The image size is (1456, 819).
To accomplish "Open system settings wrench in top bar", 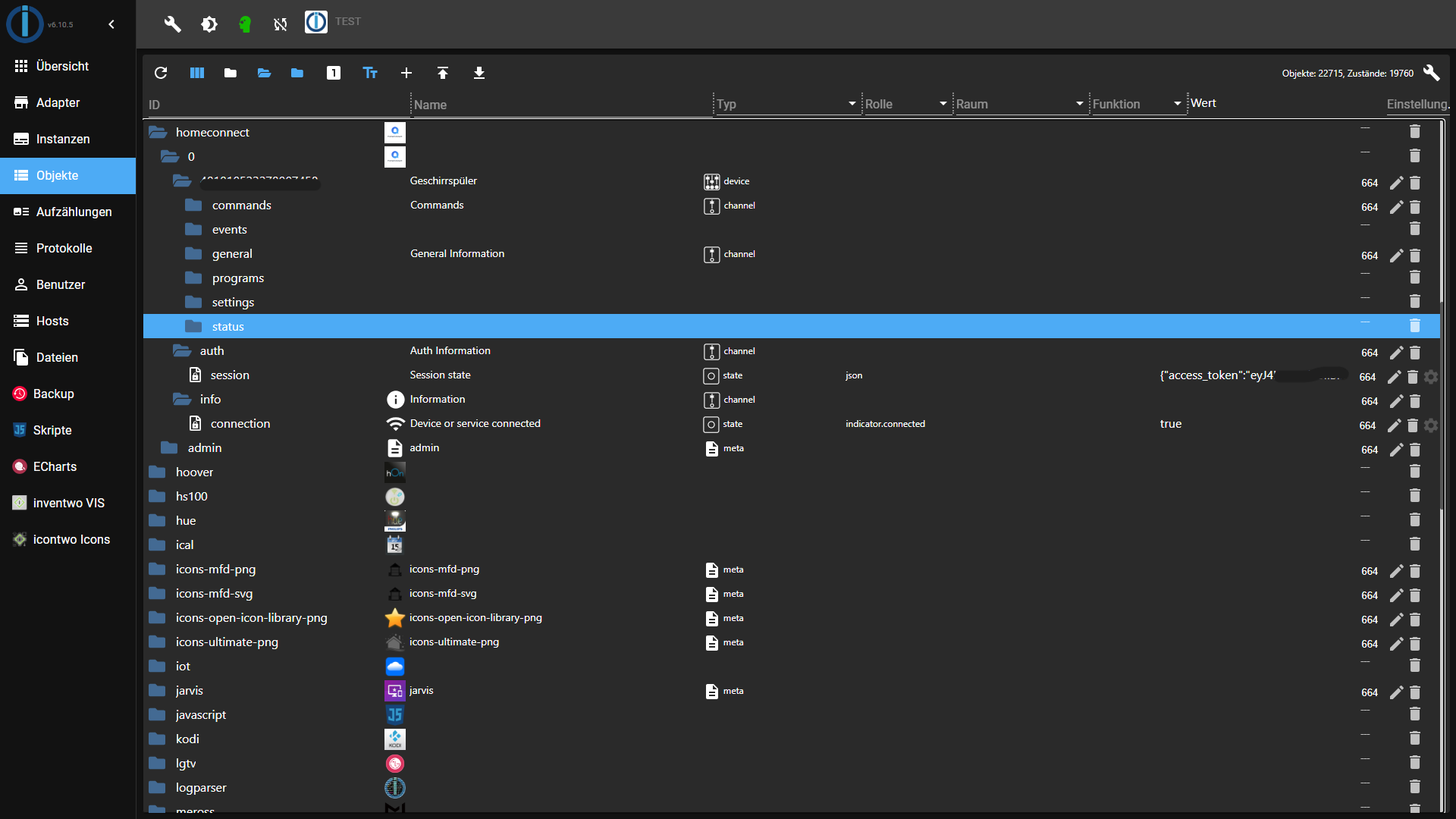I will point(173,24).
